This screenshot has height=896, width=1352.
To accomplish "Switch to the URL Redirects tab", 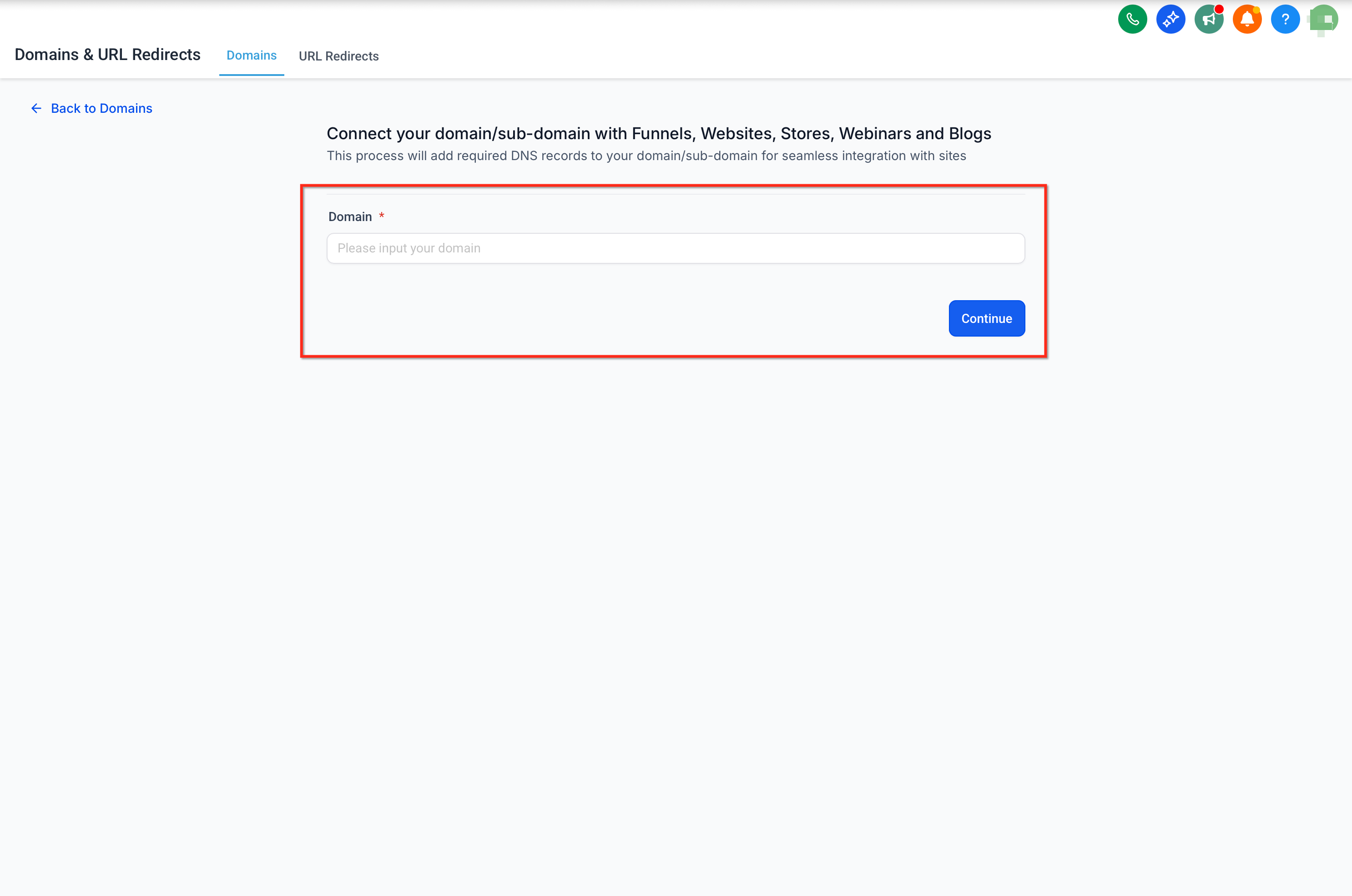I will [338, 56].
